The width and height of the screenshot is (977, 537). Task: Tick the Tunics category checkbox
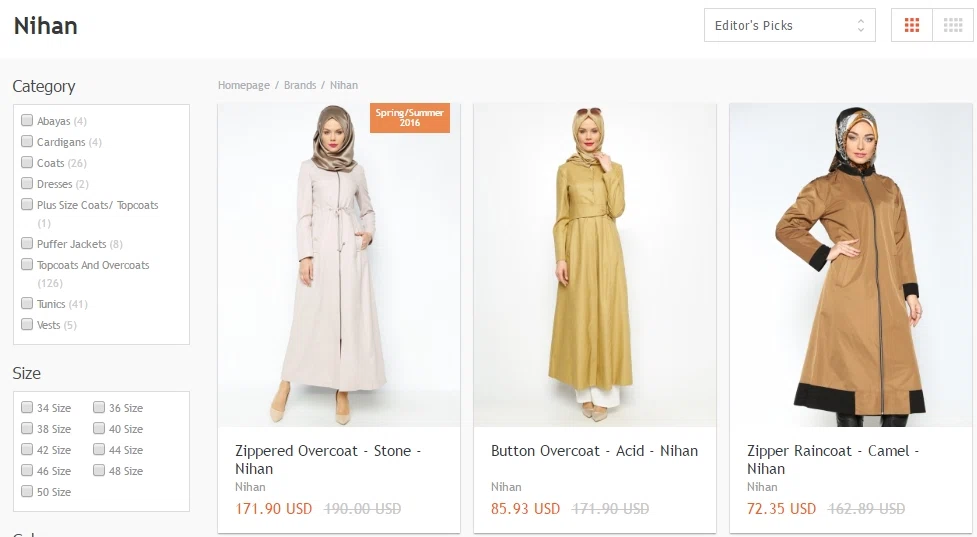click(27, 303)
